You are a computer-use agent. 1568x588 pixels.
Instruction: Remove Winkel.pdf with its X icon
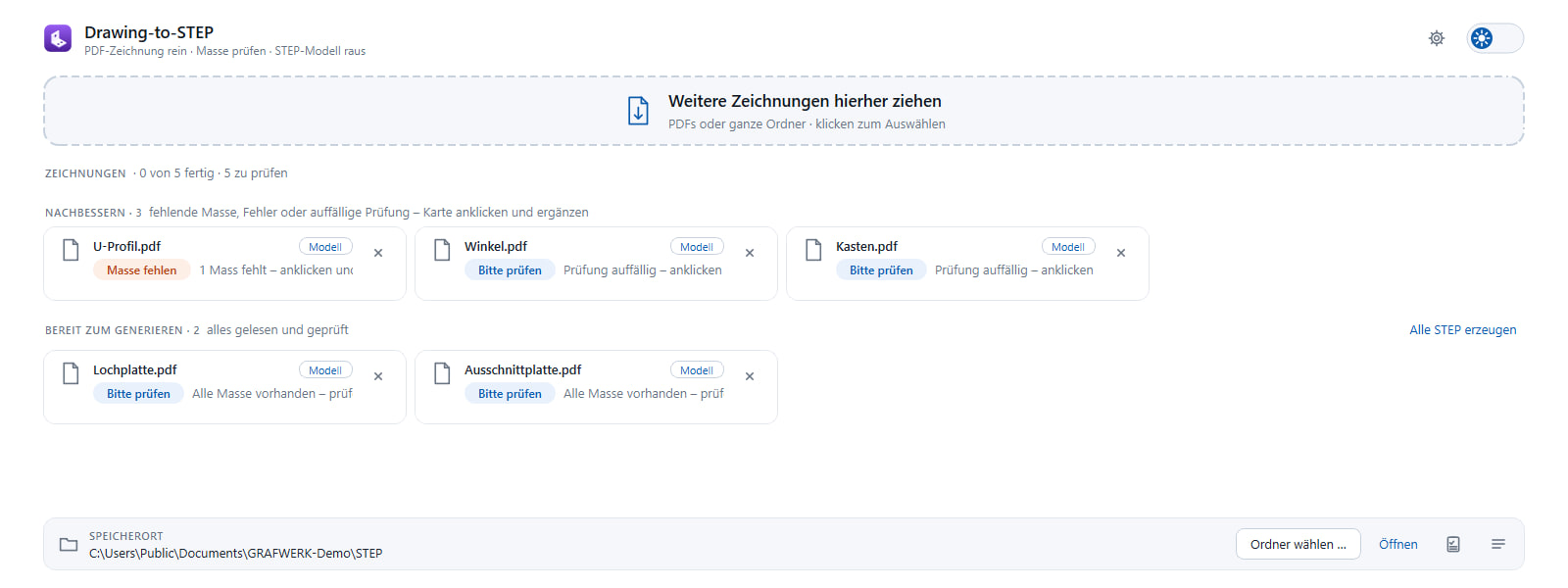(x=750, y=253)
